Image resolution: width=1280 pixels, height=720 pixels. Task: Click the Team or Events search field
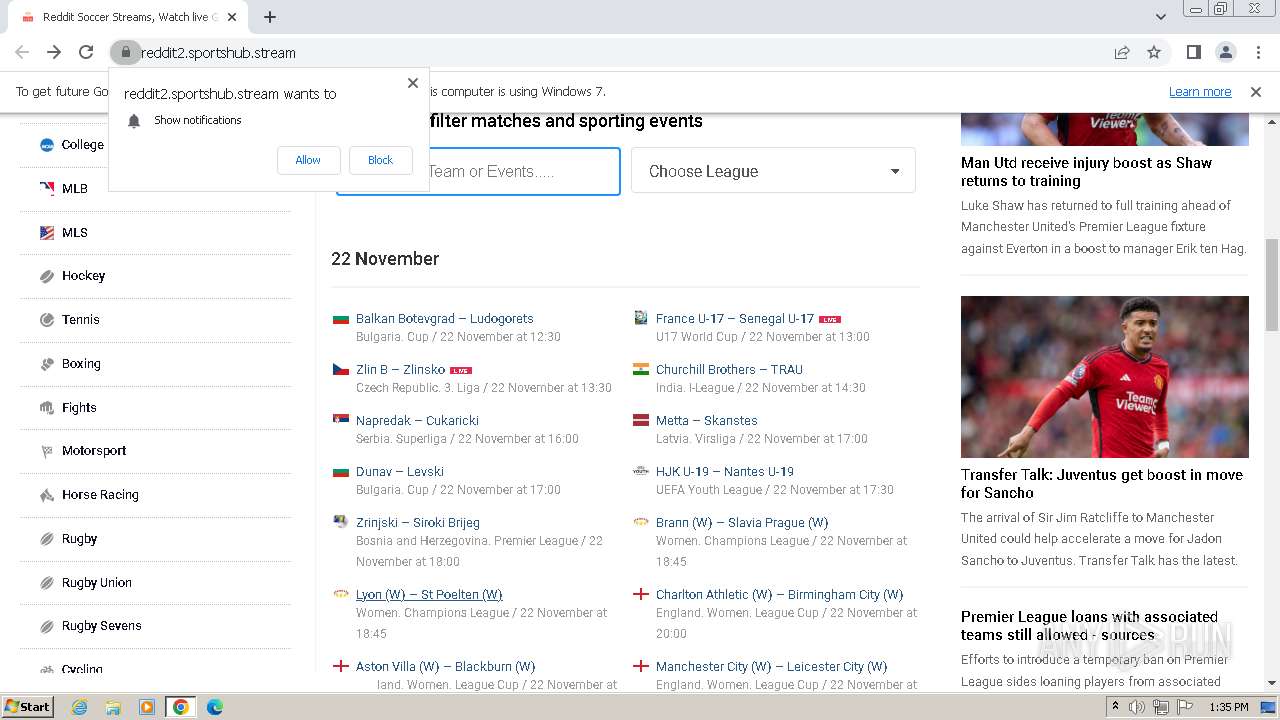pyautogui.click(x=478, y=171)
